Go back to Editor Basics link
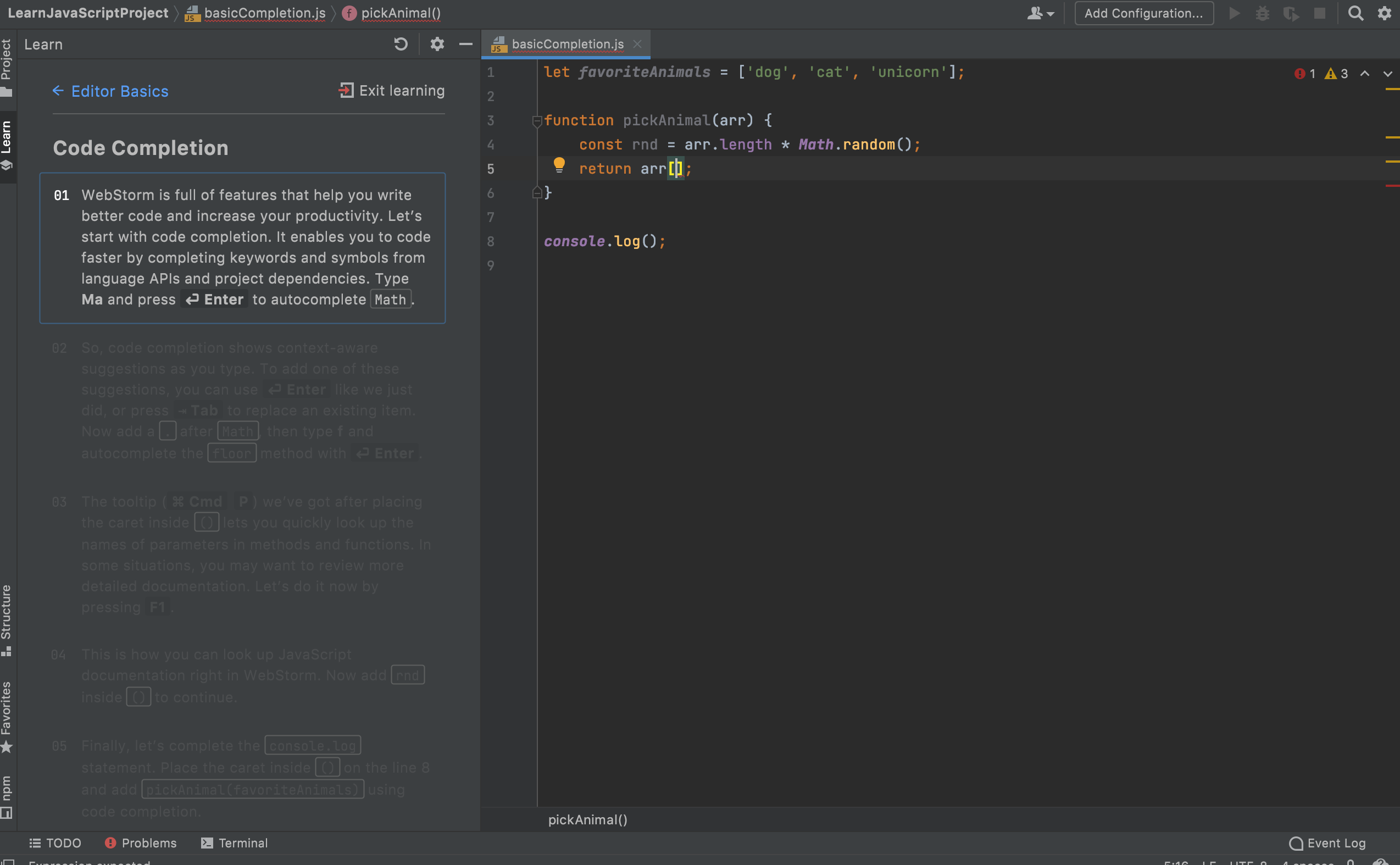The image size is (1400, 865). pyautogui.click(x=110, y=91)
